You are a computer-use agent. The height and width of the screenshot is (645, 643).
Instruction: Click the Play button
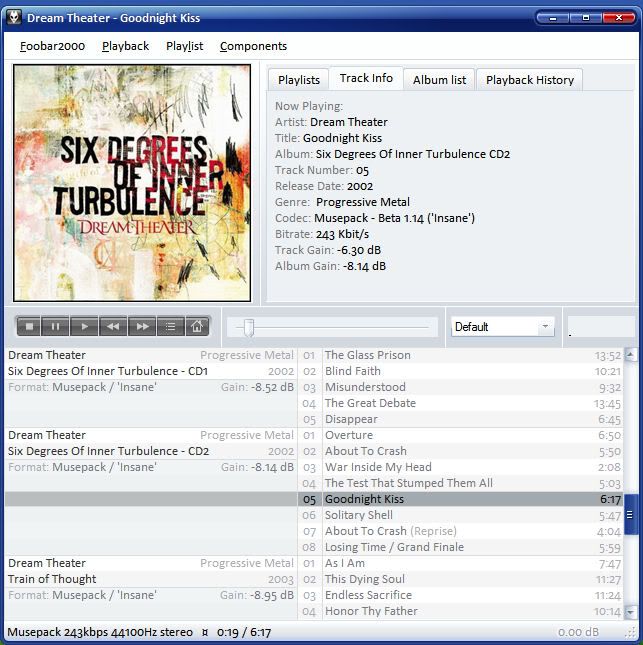point(84,327)
